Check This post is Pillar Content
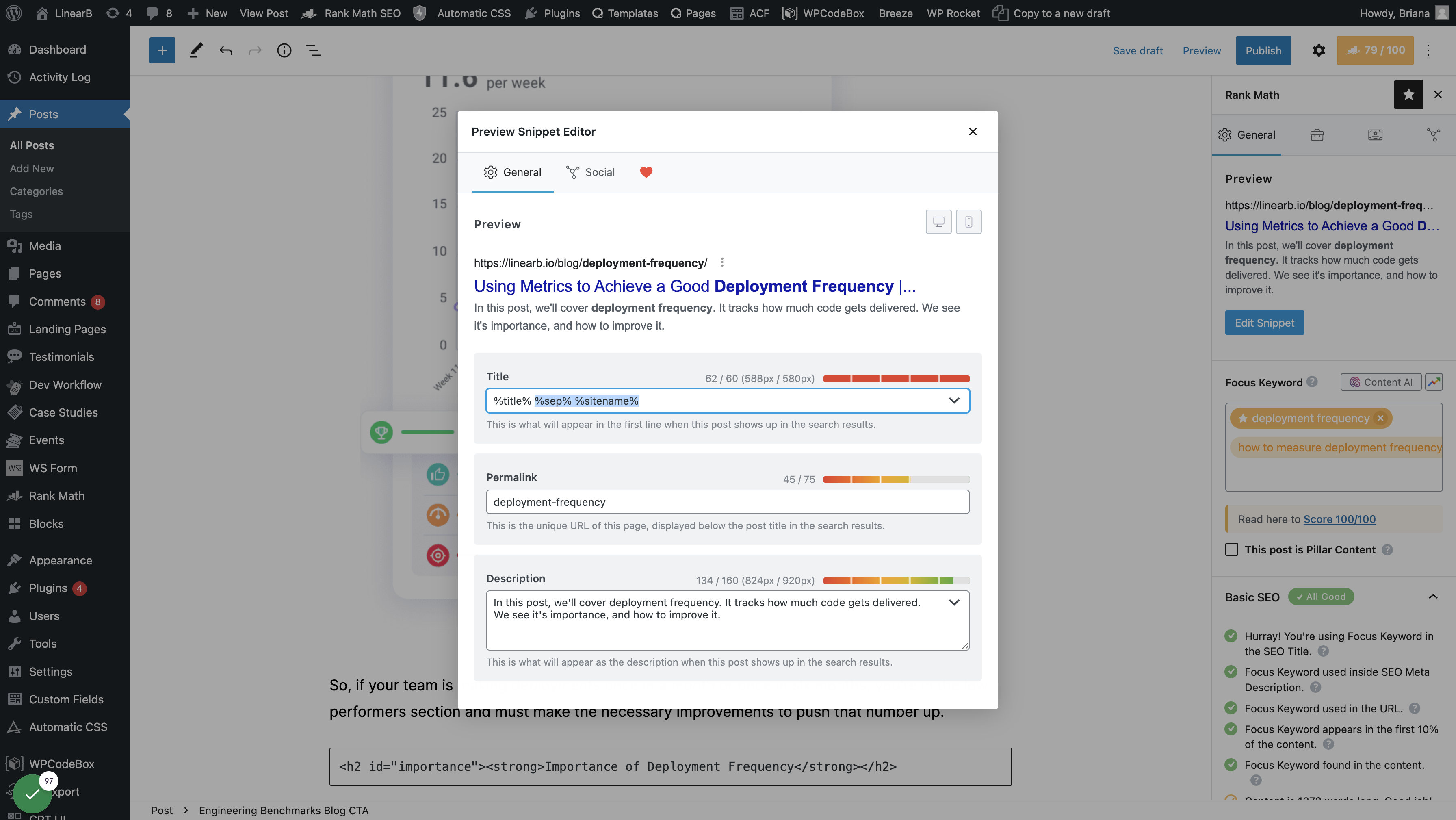 click(x=1232, y=549)
